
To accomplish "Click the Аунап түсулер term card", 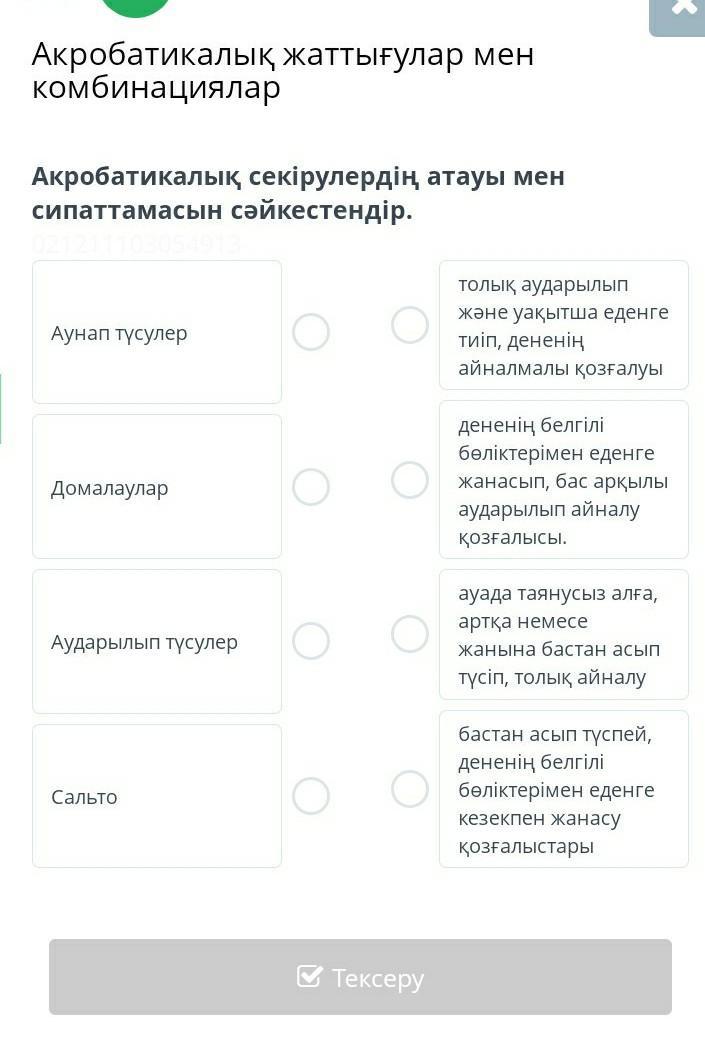I will (x=157, y=332).
